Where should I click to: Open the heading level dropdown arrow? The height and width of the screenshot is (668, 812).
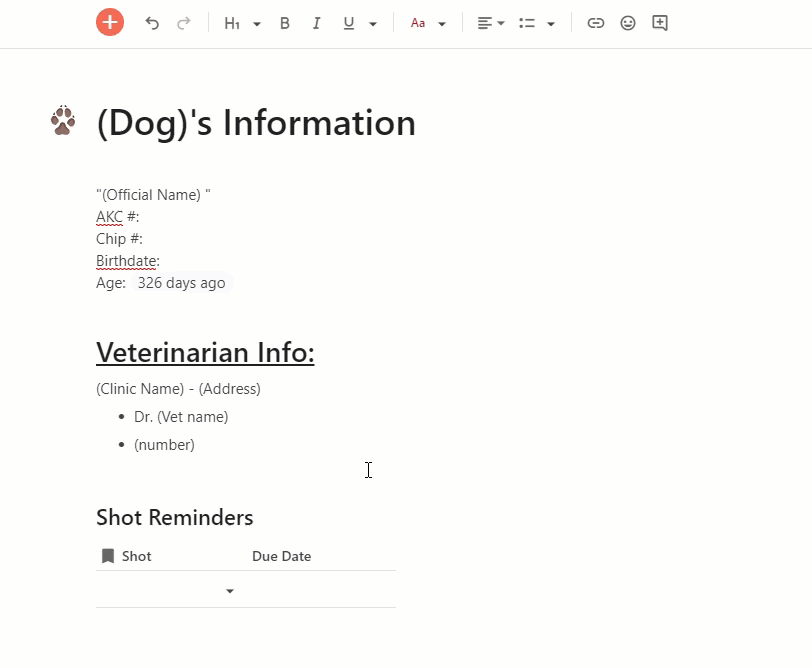[x=257, y=22]
